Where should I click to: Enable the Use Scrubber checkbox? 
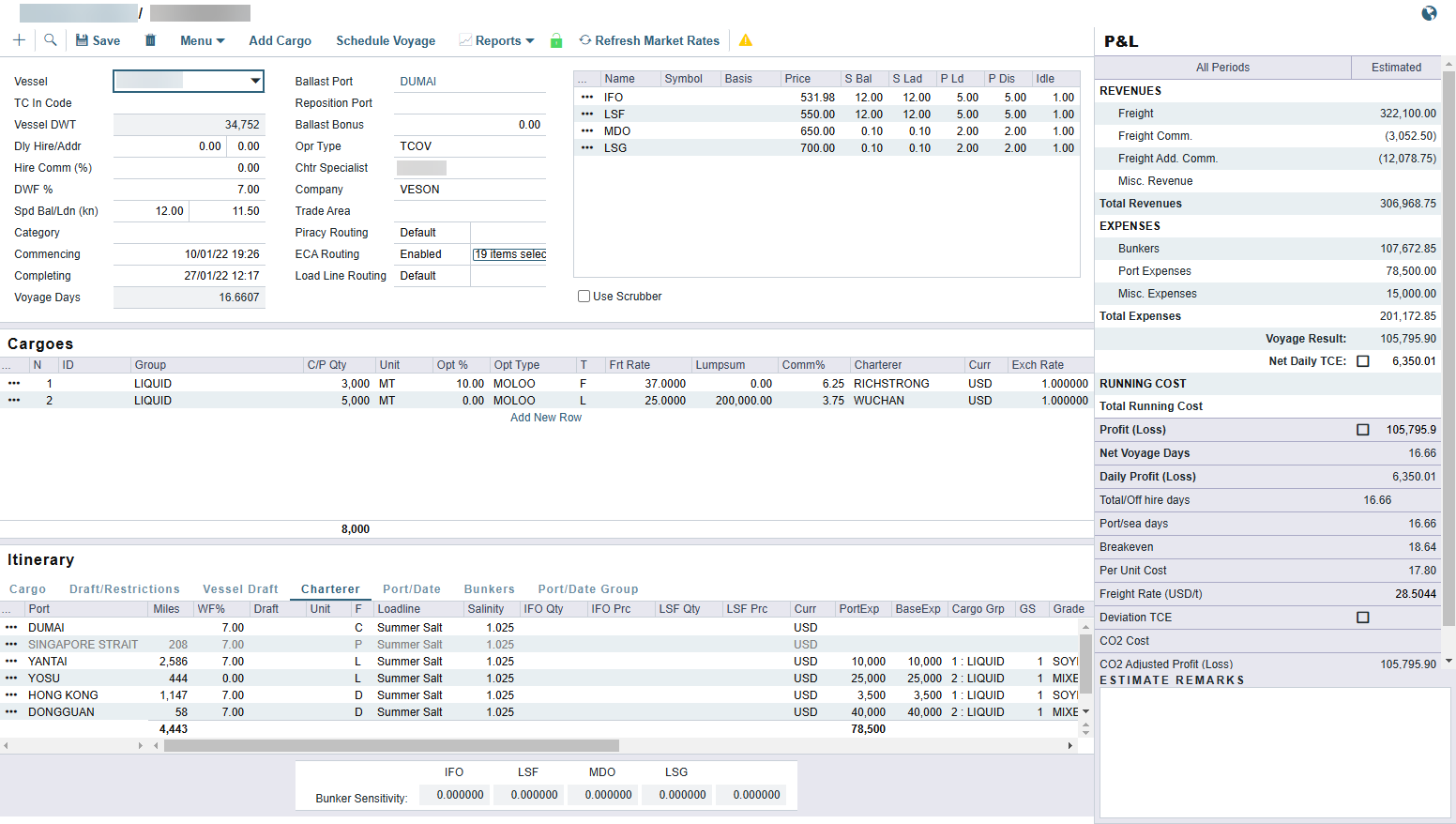584,297
